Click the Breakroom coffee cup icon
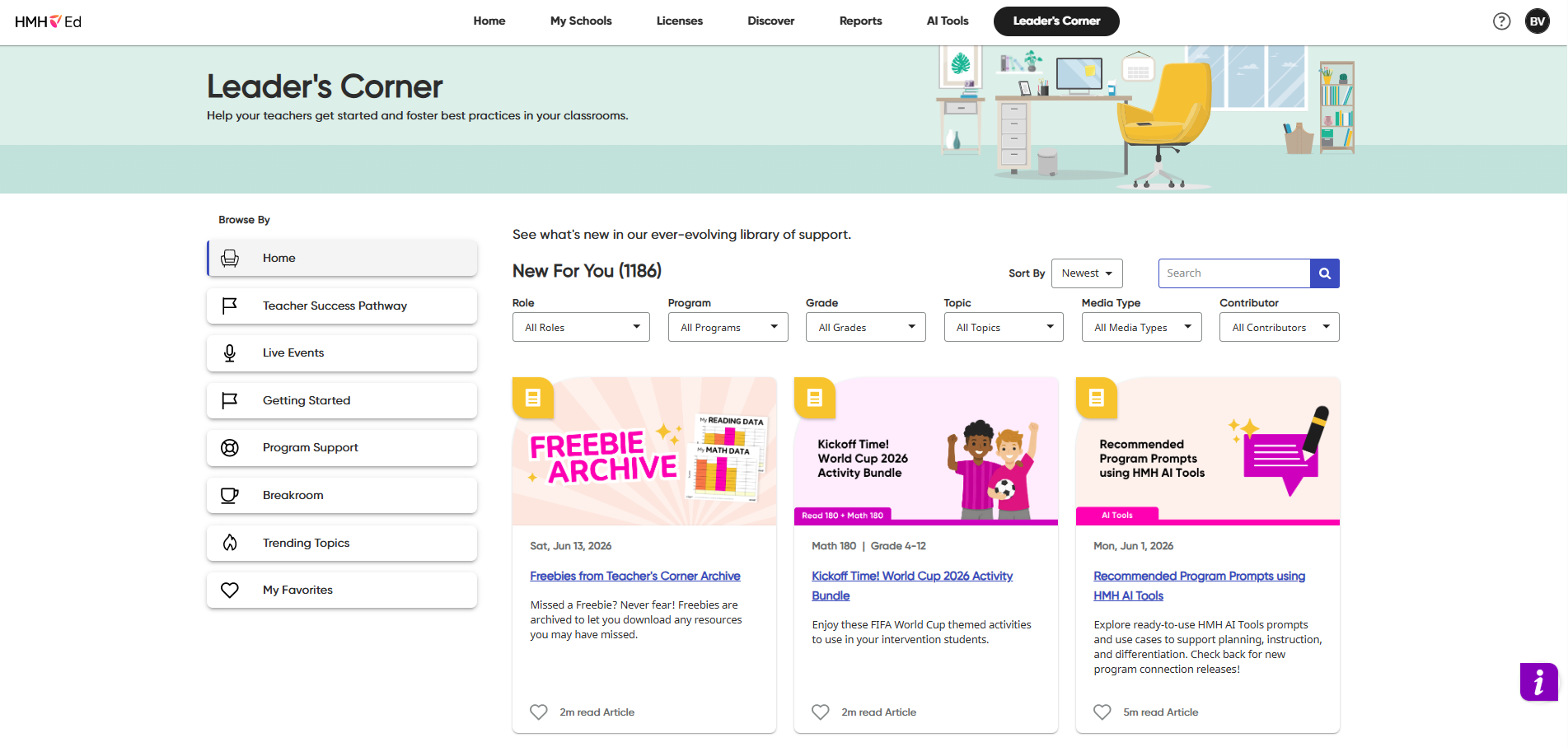This screenshot has width=1568, height=747. [x=230, y=495]
